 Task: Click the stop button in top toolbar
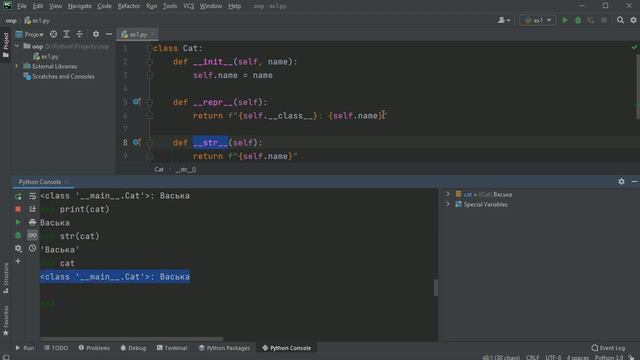click(x=604, y=20)
